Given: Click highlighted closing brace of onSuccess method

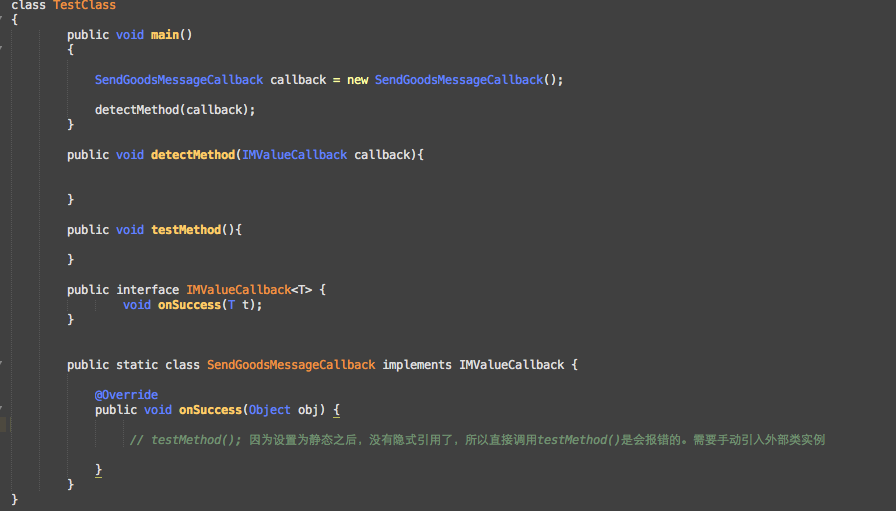Looking at the screenshot, I should (x=98, y=470).
